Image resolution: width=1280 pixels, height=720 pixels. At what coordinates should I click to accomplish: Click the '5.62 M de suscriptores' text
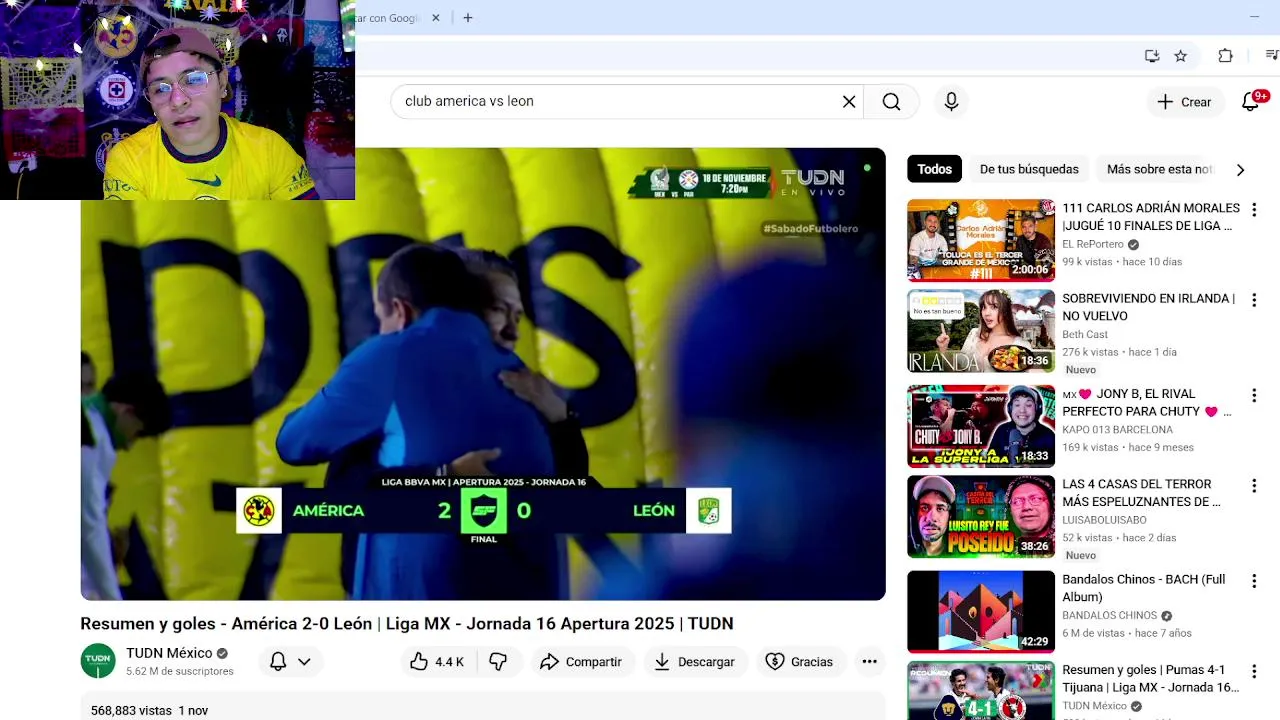pos(180,671)
